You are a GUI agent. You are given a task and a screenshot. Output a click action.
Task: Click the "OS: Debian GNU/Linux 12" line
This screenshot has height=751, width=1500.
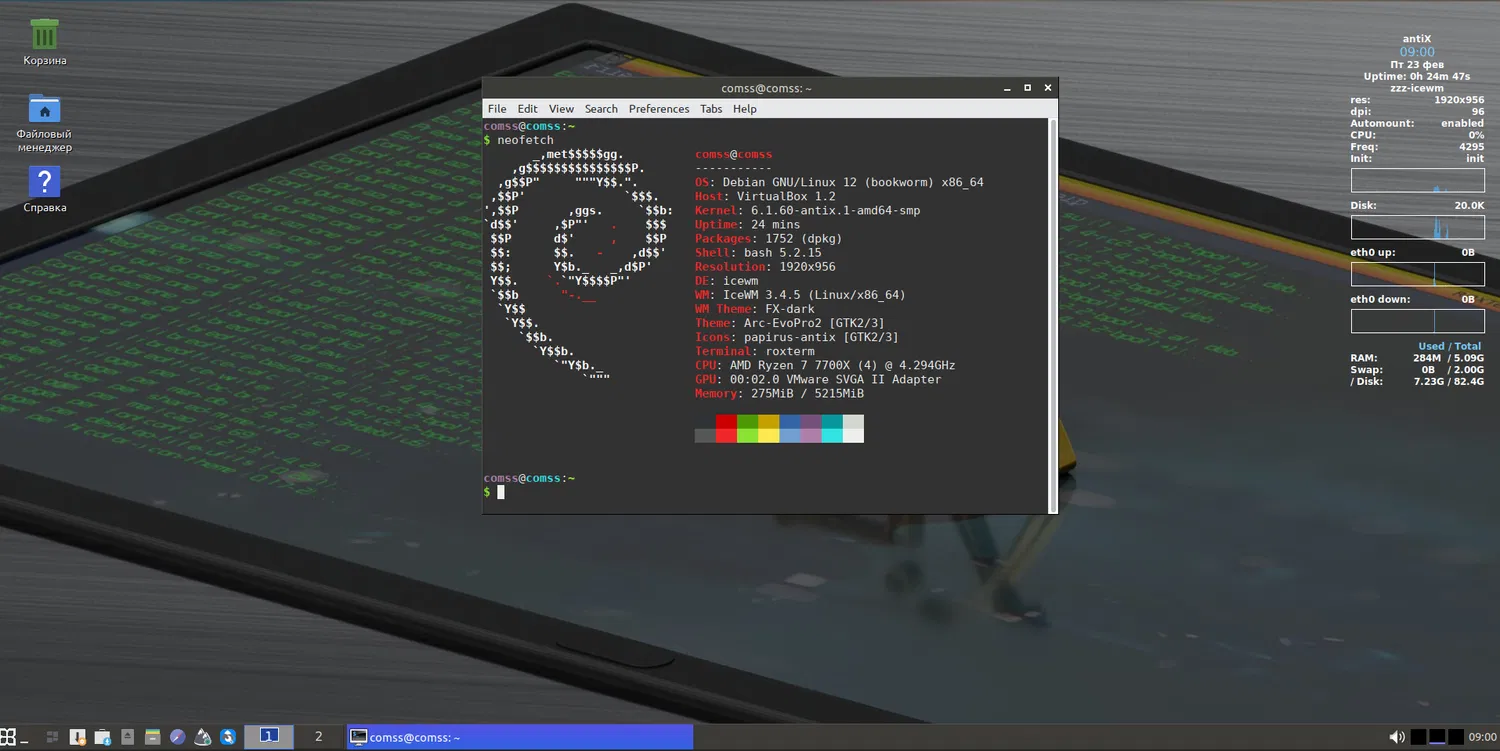pyautogui.click(x=839, y=183)
